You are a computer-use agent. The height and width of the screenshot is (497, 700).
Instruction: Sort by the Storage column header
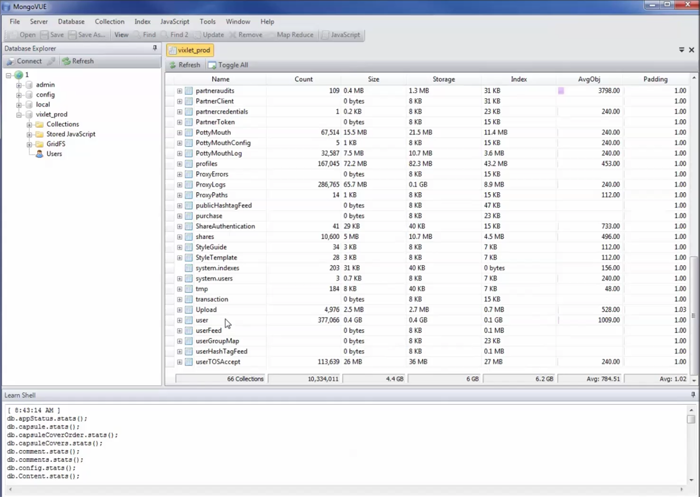point(444,79)
